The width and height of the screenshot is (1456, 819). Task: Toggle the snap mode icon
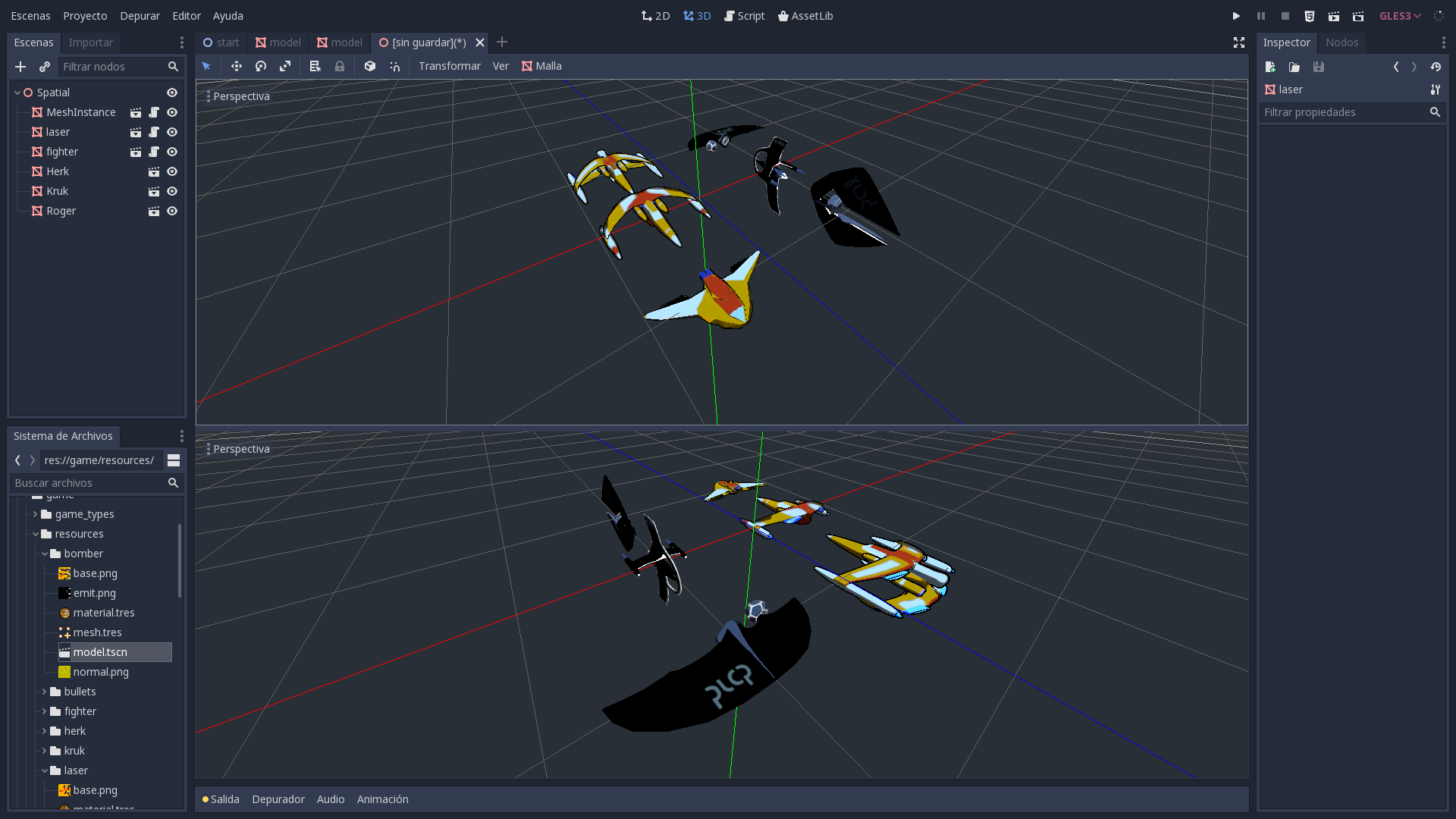point(395,66)
